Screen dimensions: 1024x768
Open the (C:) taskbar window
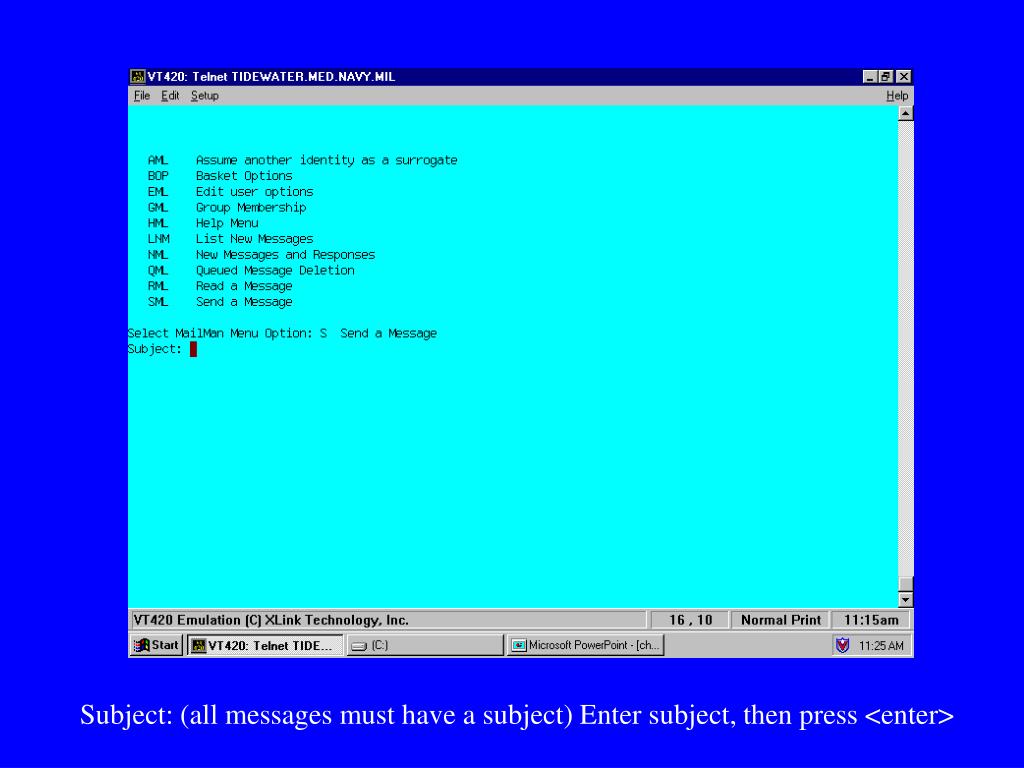(x=424, y=645)
